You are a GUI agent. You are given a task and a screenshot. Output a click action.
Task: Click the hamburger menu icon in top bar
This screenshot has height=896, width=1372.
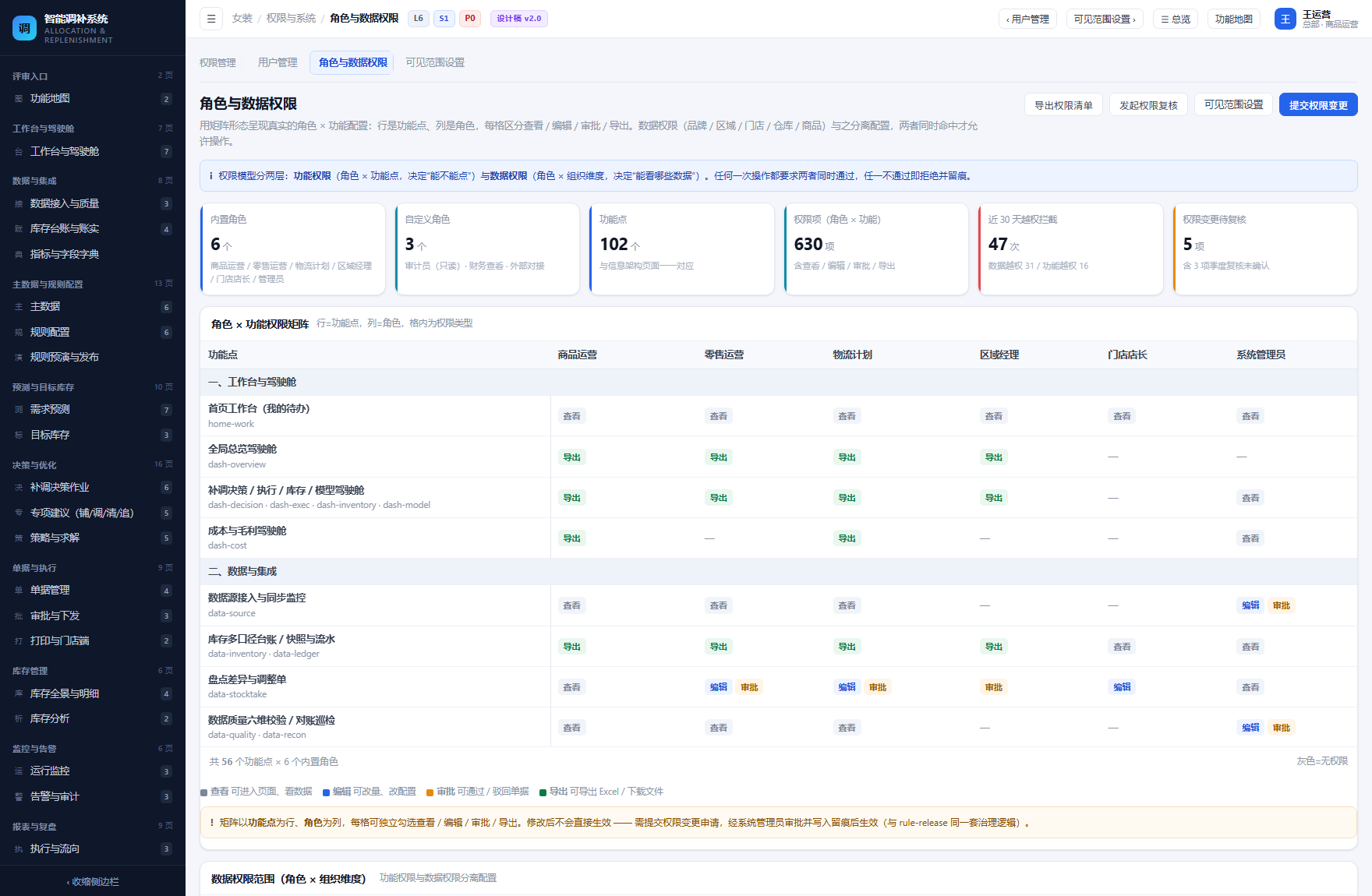click(x=211, y=19)
